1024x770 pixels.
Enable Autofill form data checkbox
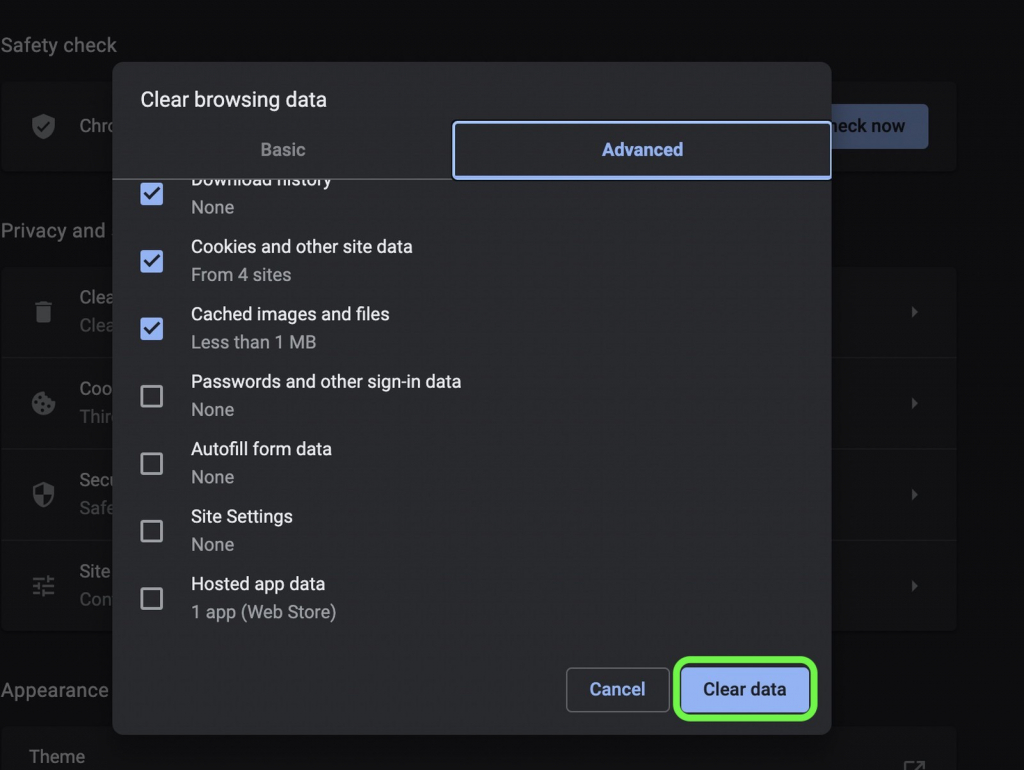[152, 464]
